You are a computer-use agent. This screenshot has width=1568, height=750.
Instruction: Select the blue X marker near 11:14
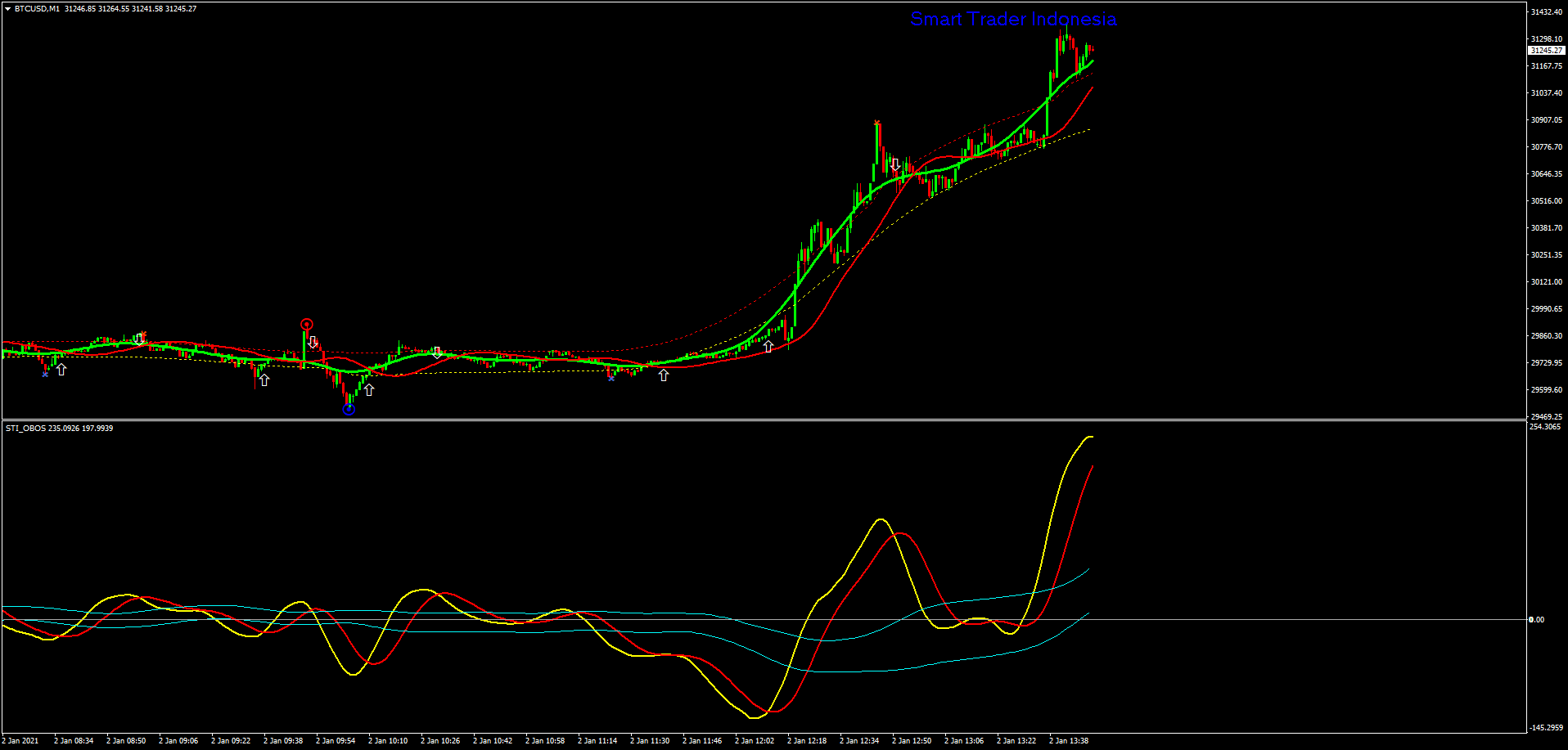click(x=611, y=378)
